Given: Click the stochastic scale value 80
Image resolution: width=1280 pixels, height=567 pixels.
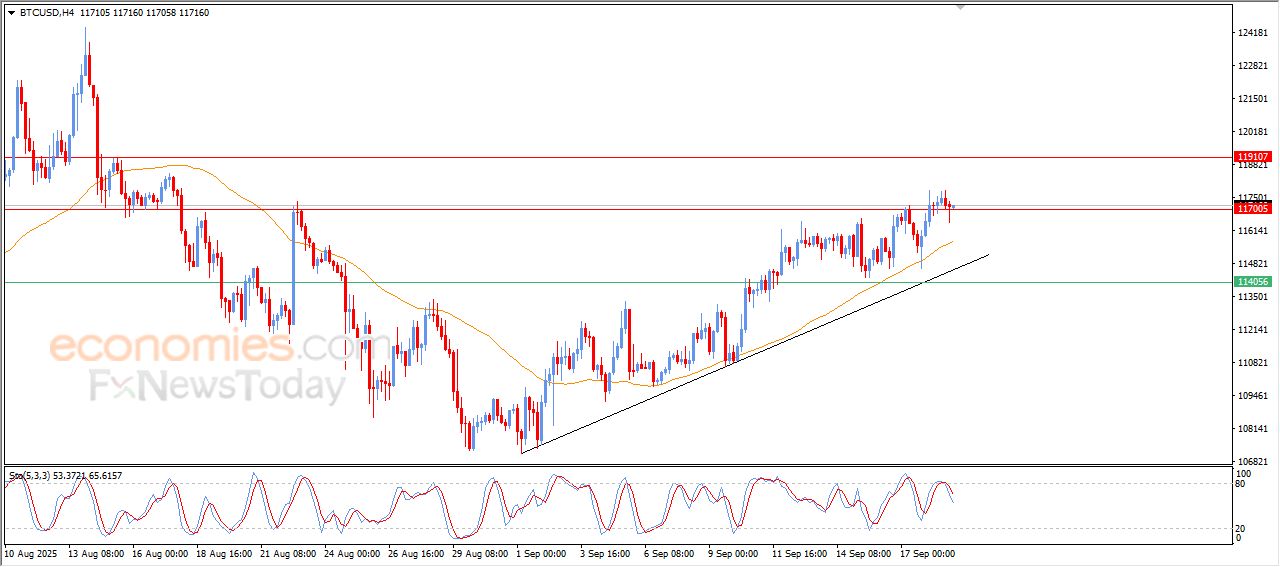Looking at the screenshot, I should pyautogui.click(x=1241, y=484).
